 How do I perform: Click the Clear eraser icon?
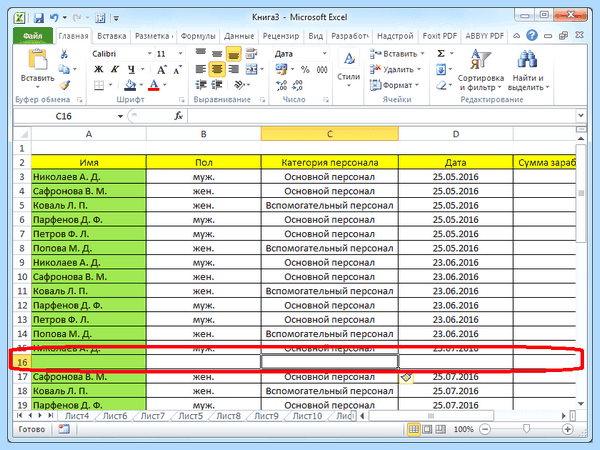click(x=441, y=85)
